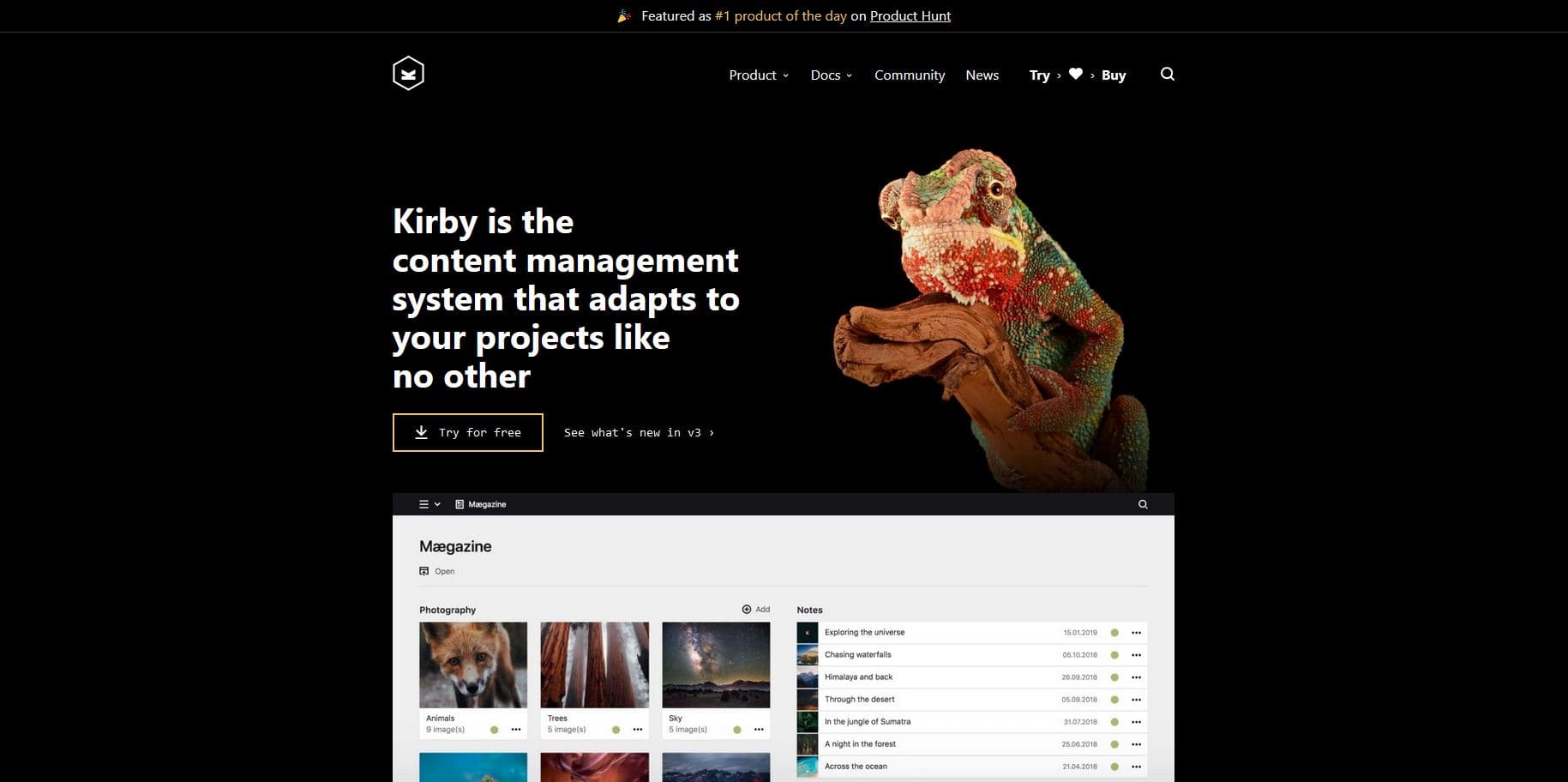Click the plus Add icon in Photography

point(747,610)
